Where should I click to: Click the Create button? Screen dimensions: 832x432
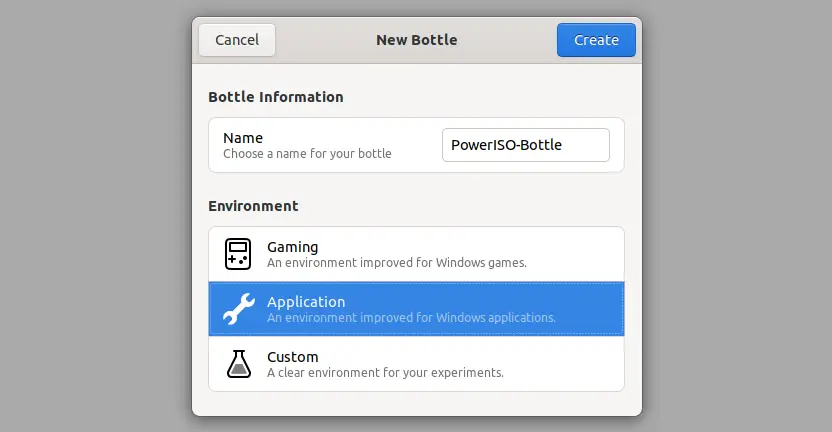[x=596, y=40]
